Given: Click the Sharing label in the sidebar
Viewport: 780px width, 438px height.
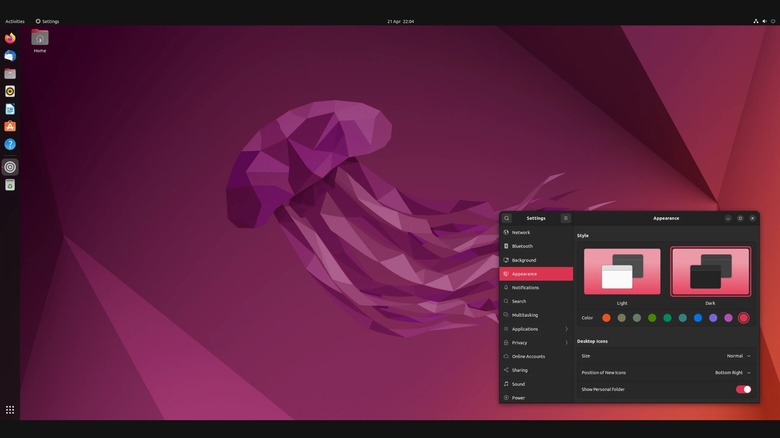Looking at the screenshot, I should 519,370.
